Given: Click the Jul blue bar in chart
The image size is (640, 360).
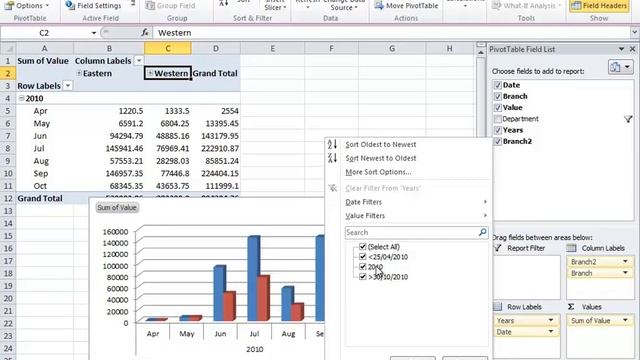Looking at the screenshot, I should (x=253, y=278).
